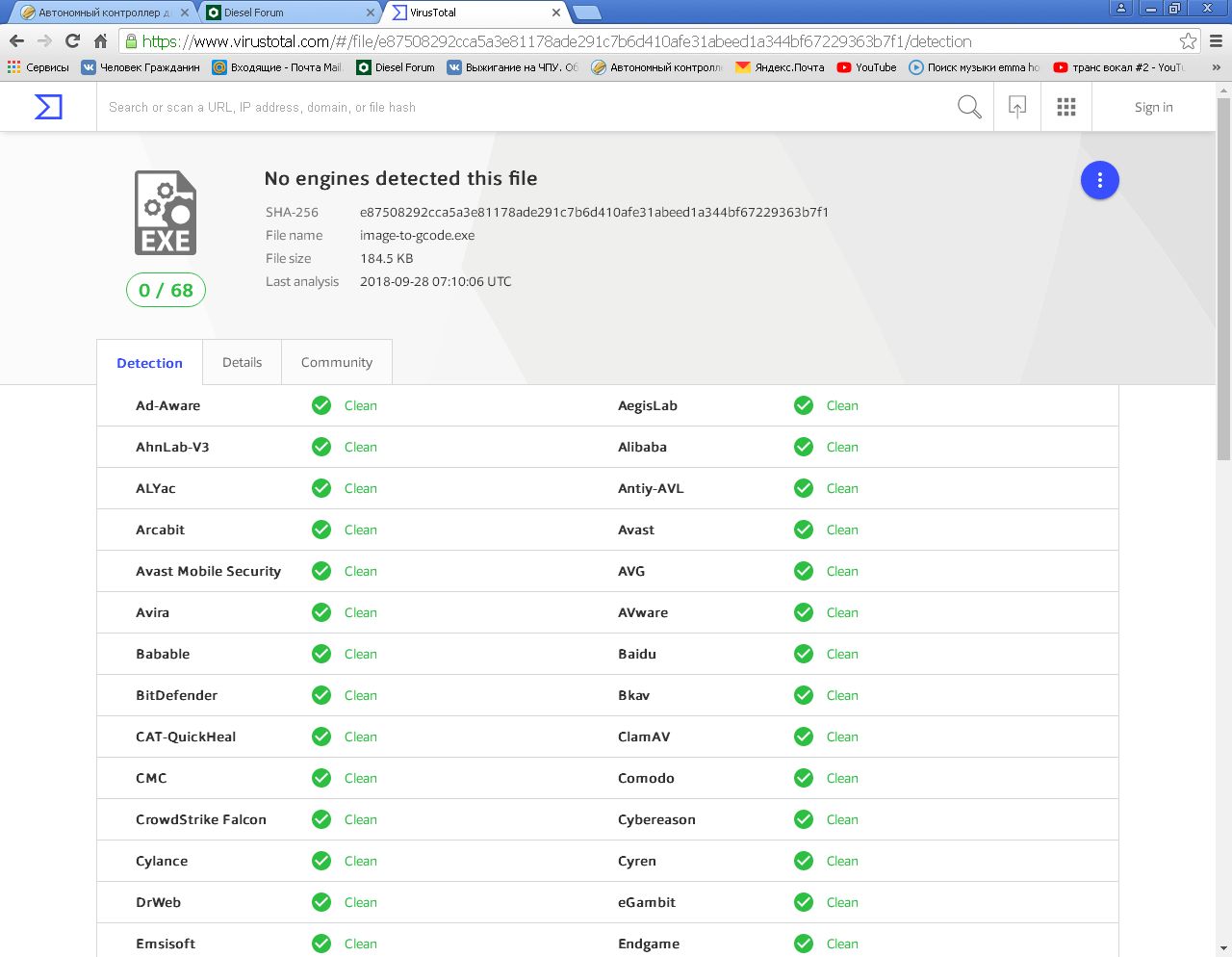Viewport: 1232px width, 957px height.
Task: Select the Detection tab
Action: coord(149,363)
